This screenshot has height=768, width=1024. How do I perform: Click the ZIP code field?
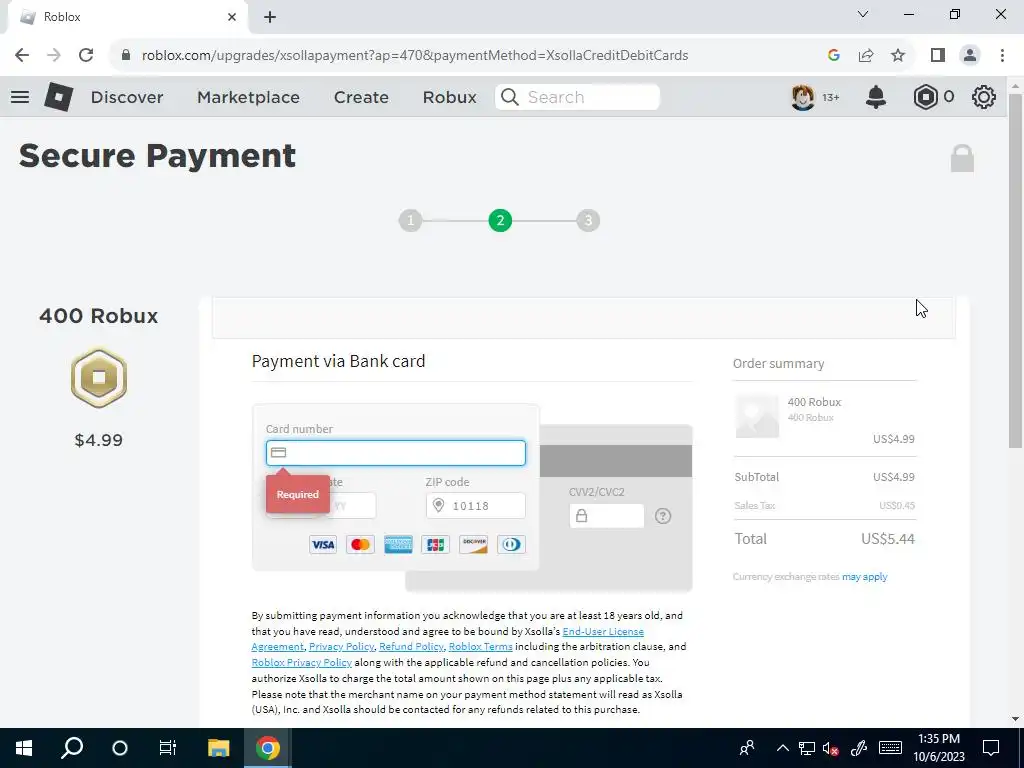coord(475,505)
